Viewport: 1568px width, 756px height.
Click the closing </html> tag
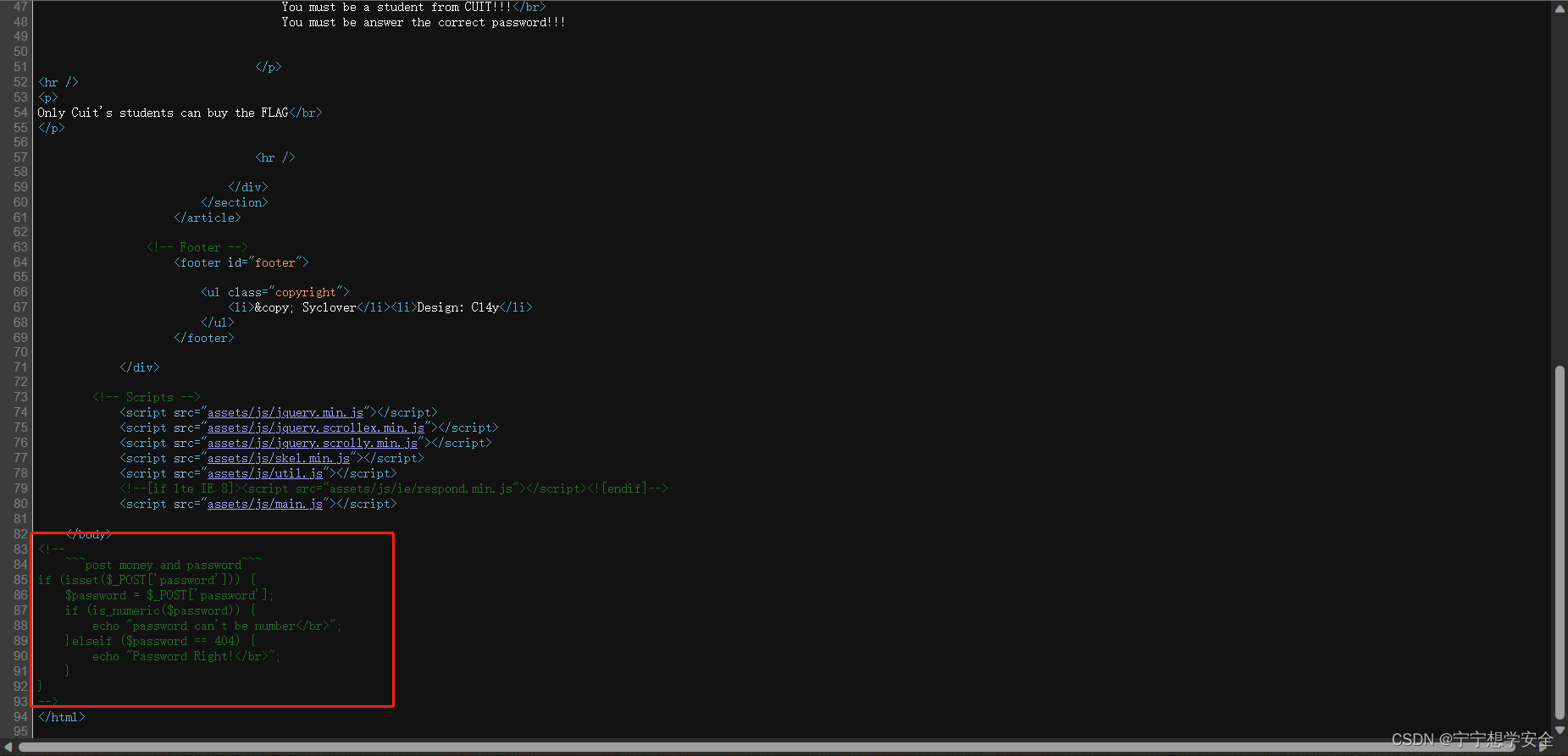[x=61, y=717]
